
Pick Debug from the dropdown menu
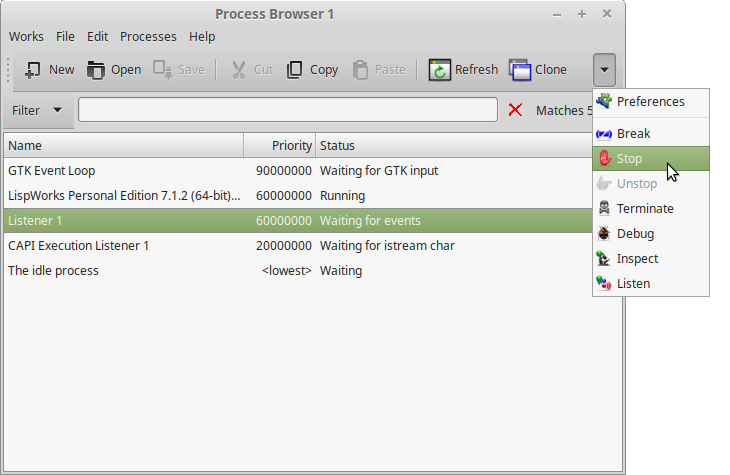tap(635, 233)
